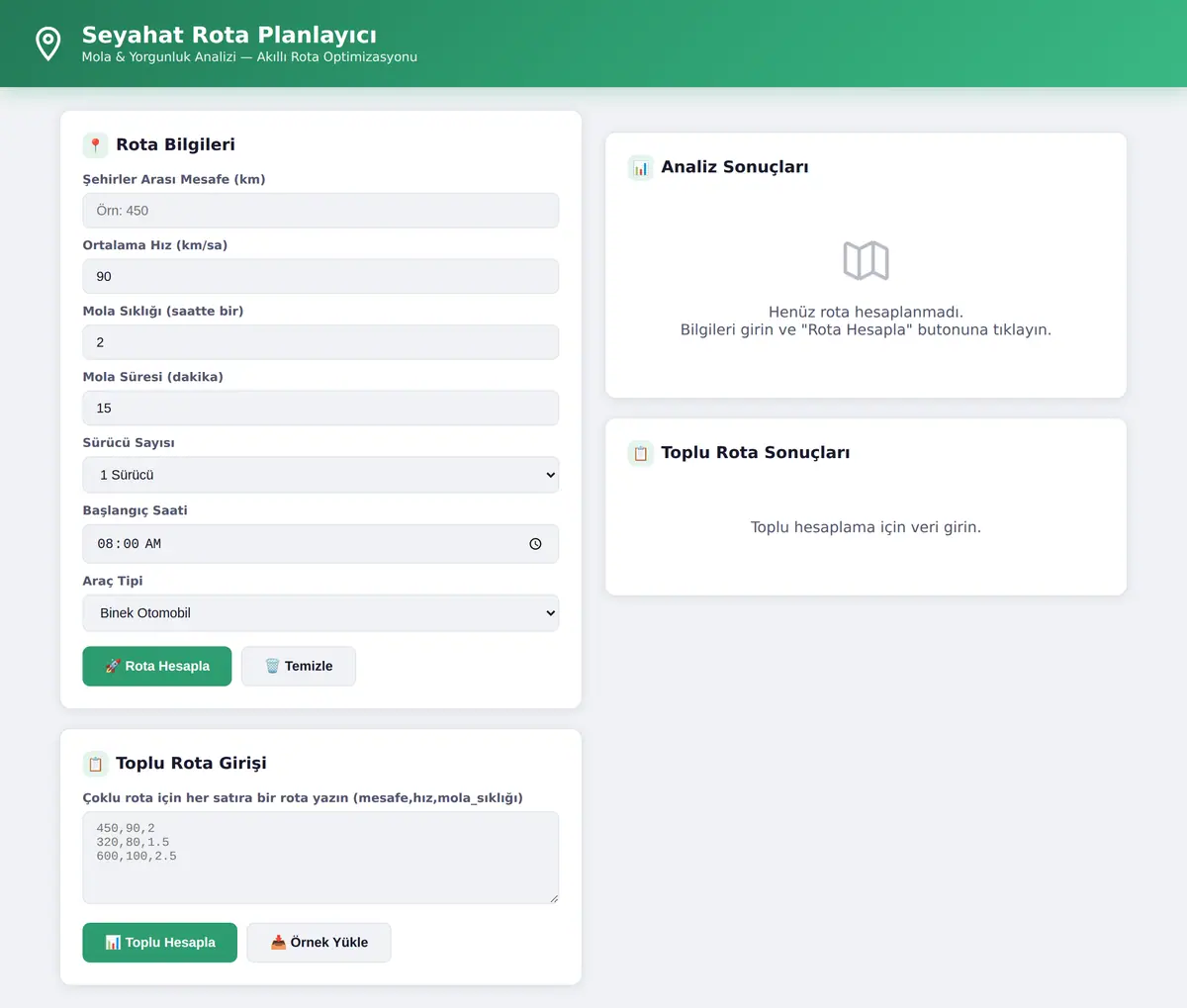Click 'Toplu hesaplama için veri girin.' text
Viewport: 1187px width, 1008px height.
pos(866,527)
